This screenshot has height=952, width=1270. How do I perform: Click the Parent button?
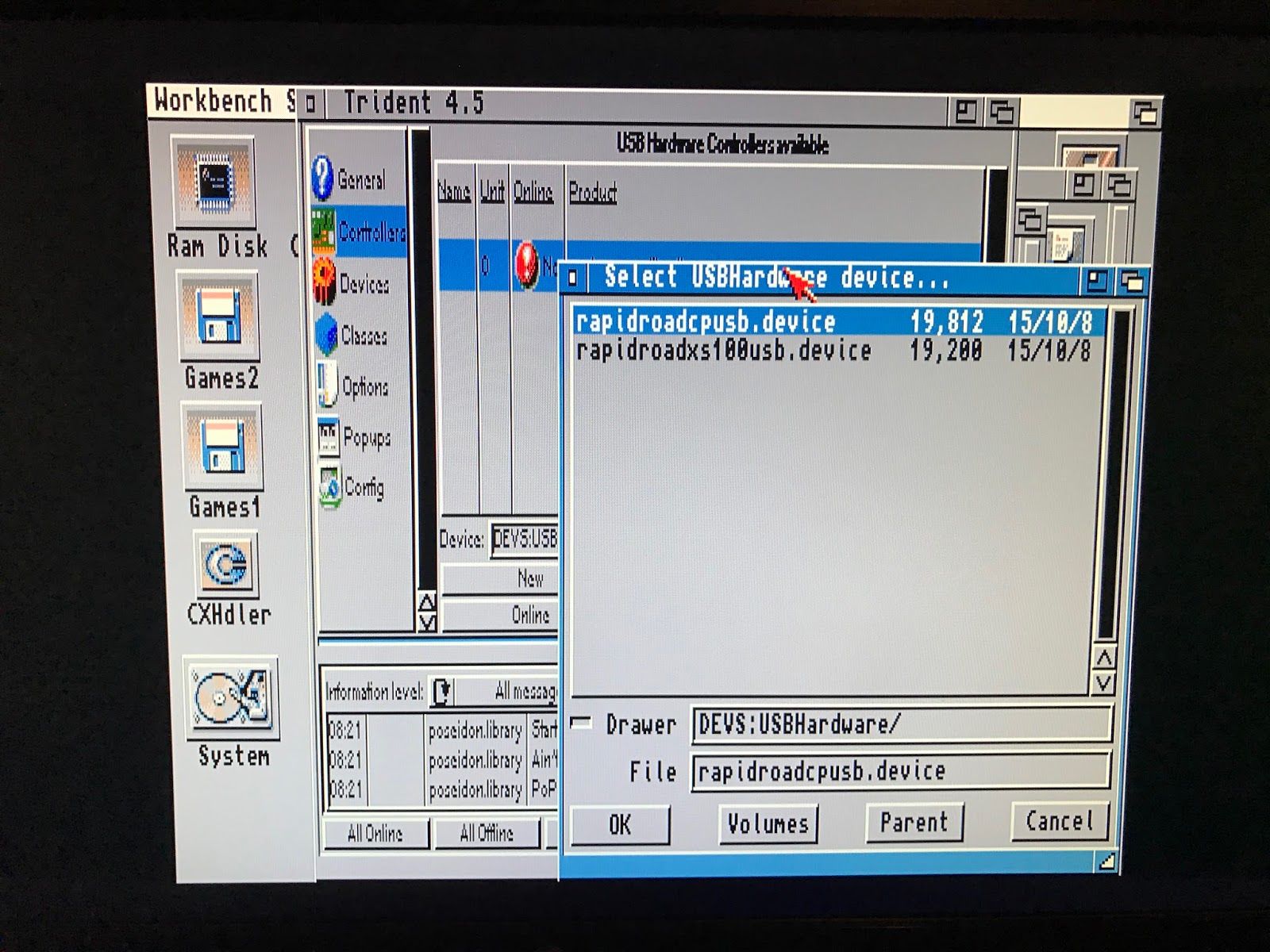[914, 822]
